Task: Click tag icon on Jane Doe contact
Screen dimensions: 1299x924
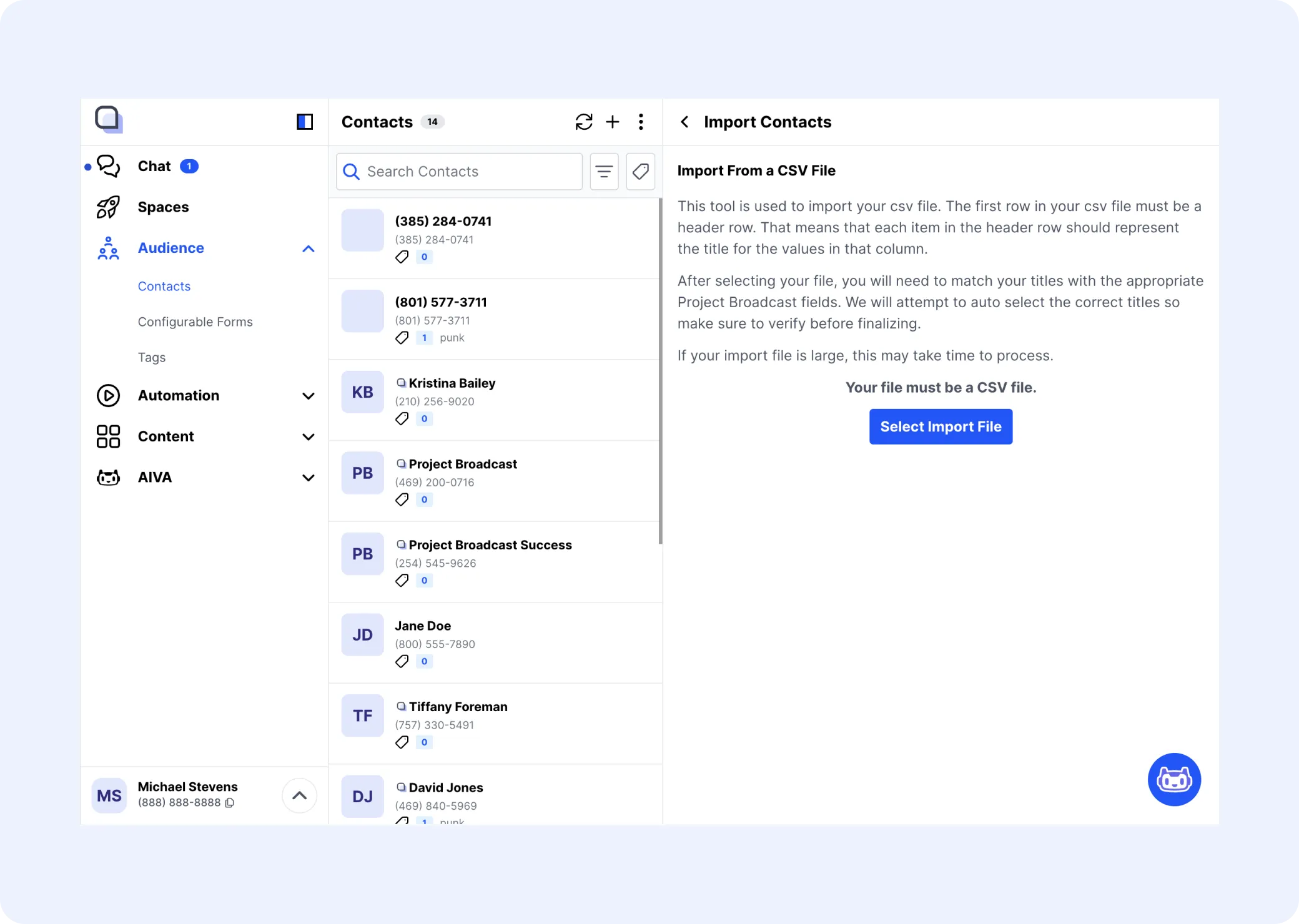Action: 402,662
